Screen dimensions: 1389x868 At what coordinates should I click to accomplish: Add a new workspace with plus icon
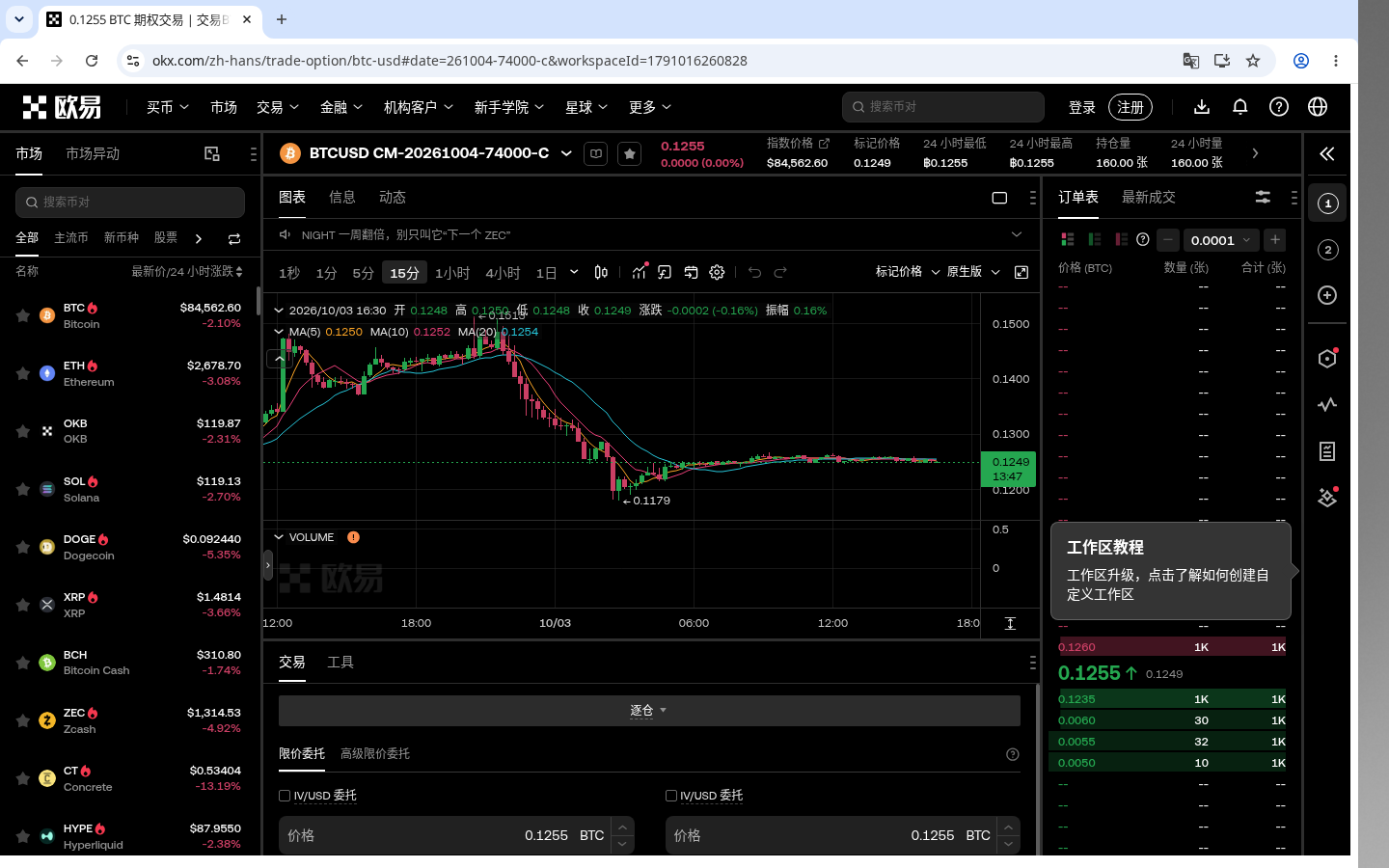coord(1327,295)
